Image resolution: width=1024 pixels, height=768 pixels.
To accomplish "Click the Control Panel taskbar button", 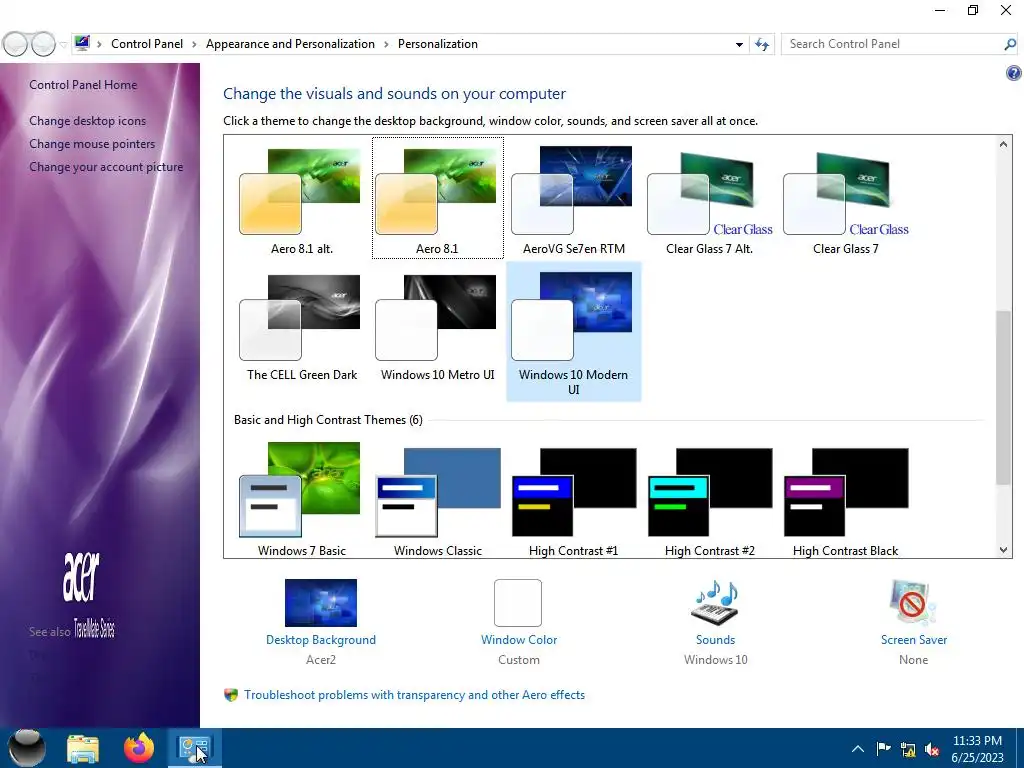I will point(195,748).
